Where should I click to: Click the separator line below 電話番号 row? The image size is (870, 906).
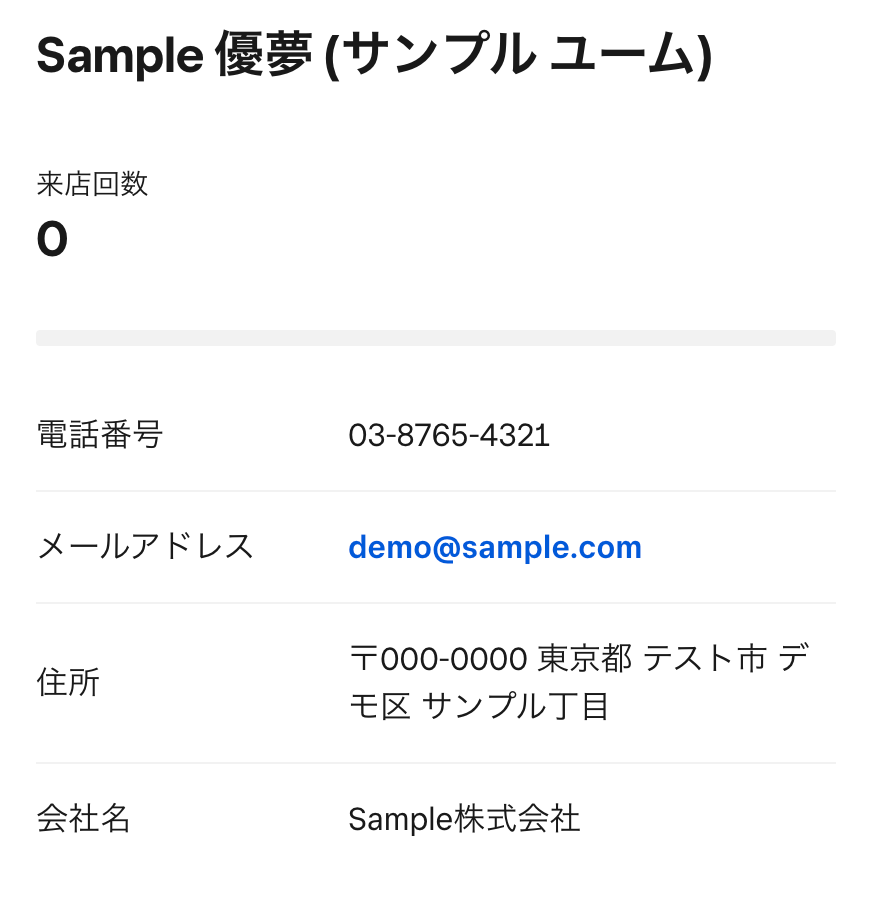435,491
